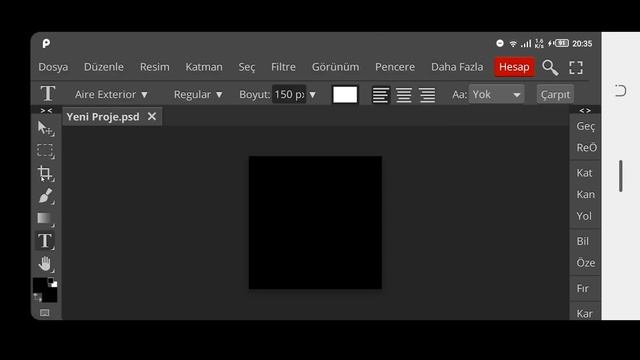Toggle fullscreen mode icon

click(x=576, y=67)
